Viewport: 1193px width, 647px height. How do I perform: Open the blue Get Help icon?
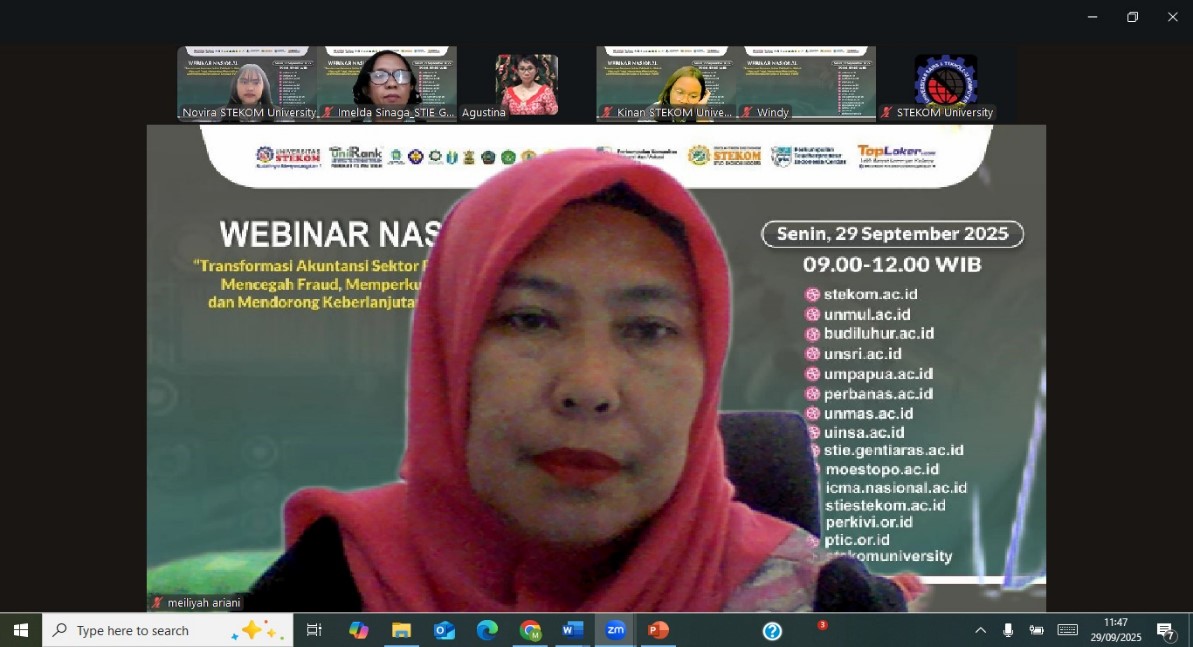coord(772,631)
